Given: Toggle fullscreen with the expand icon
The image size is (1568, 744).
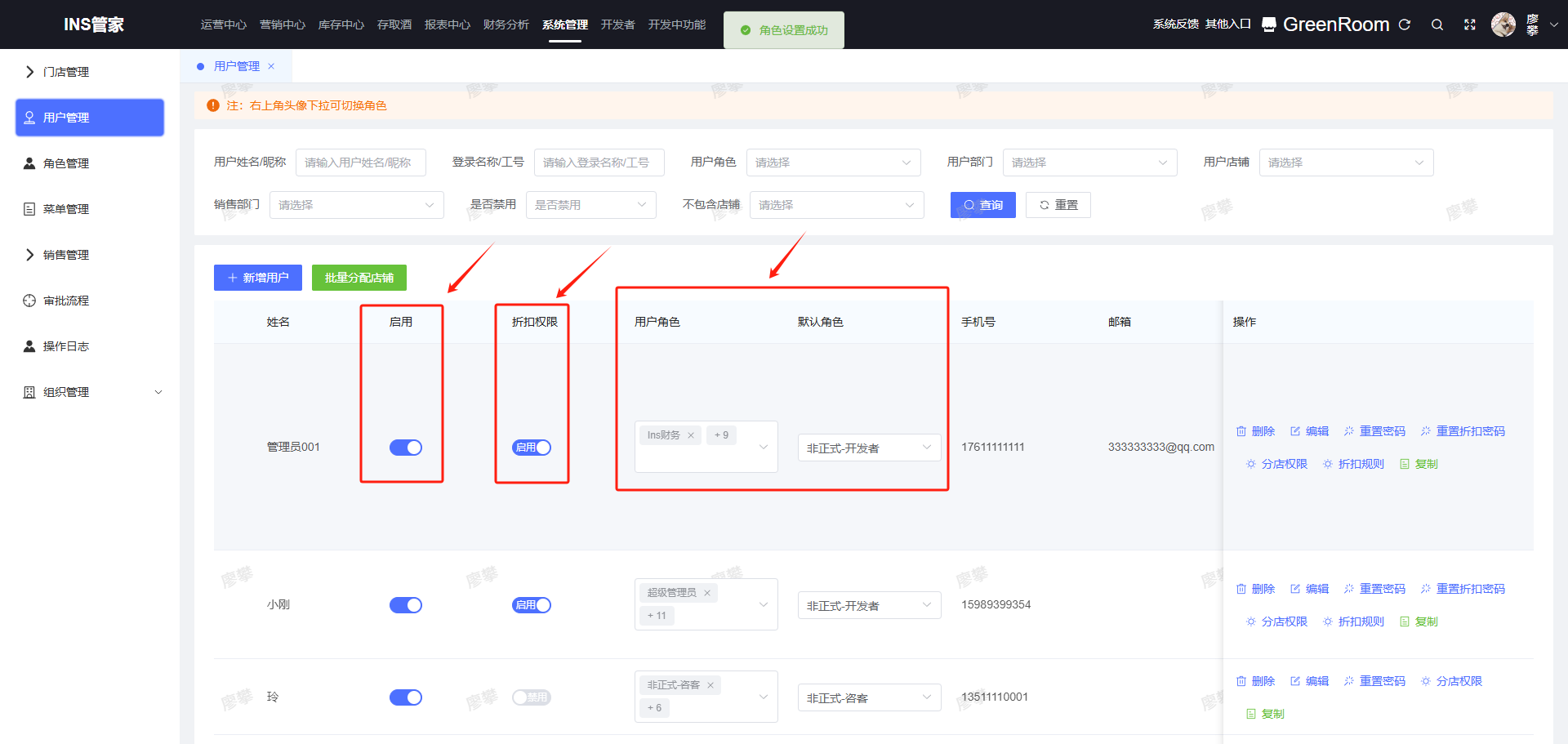Looking at the screenshot, I should tap(1470, 25).
